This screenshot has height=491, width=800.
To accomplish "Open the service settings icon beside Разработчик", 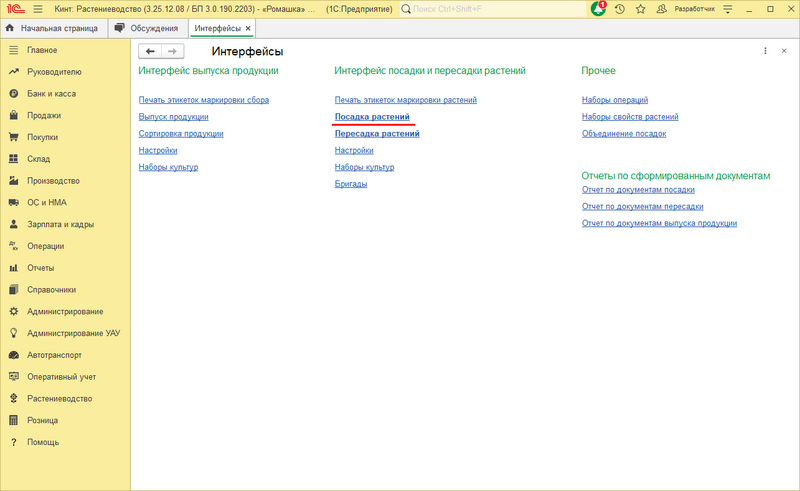I will (x=728, y=9).
